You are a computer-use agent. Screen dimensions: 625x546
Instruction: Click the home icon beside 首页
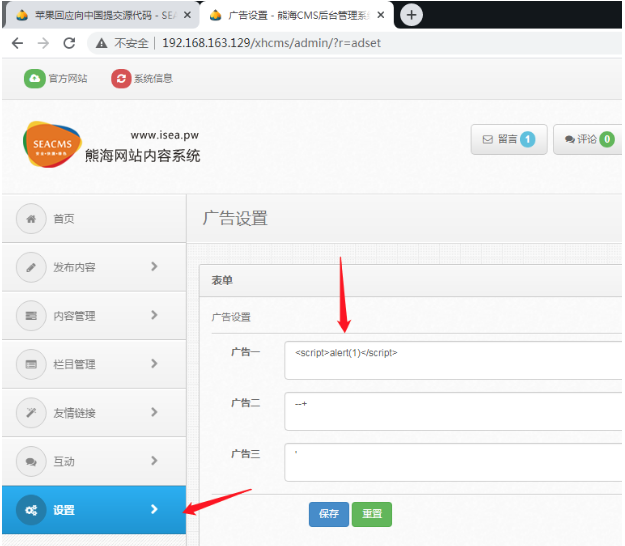tap(31, 218)
